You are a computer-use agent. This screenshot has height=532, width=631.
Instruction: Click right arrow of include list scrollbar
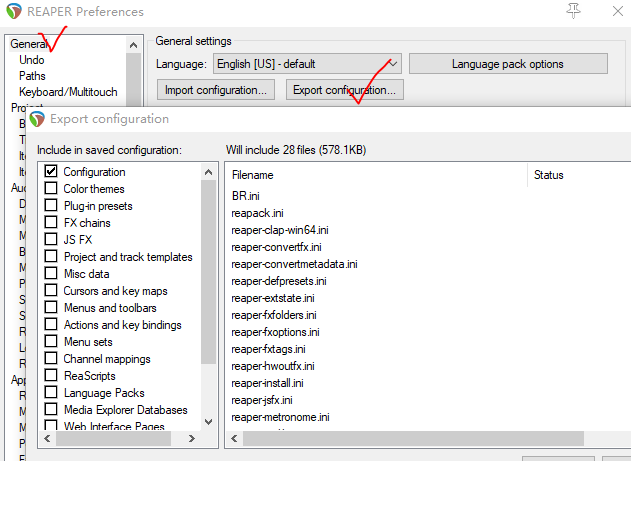192,438
